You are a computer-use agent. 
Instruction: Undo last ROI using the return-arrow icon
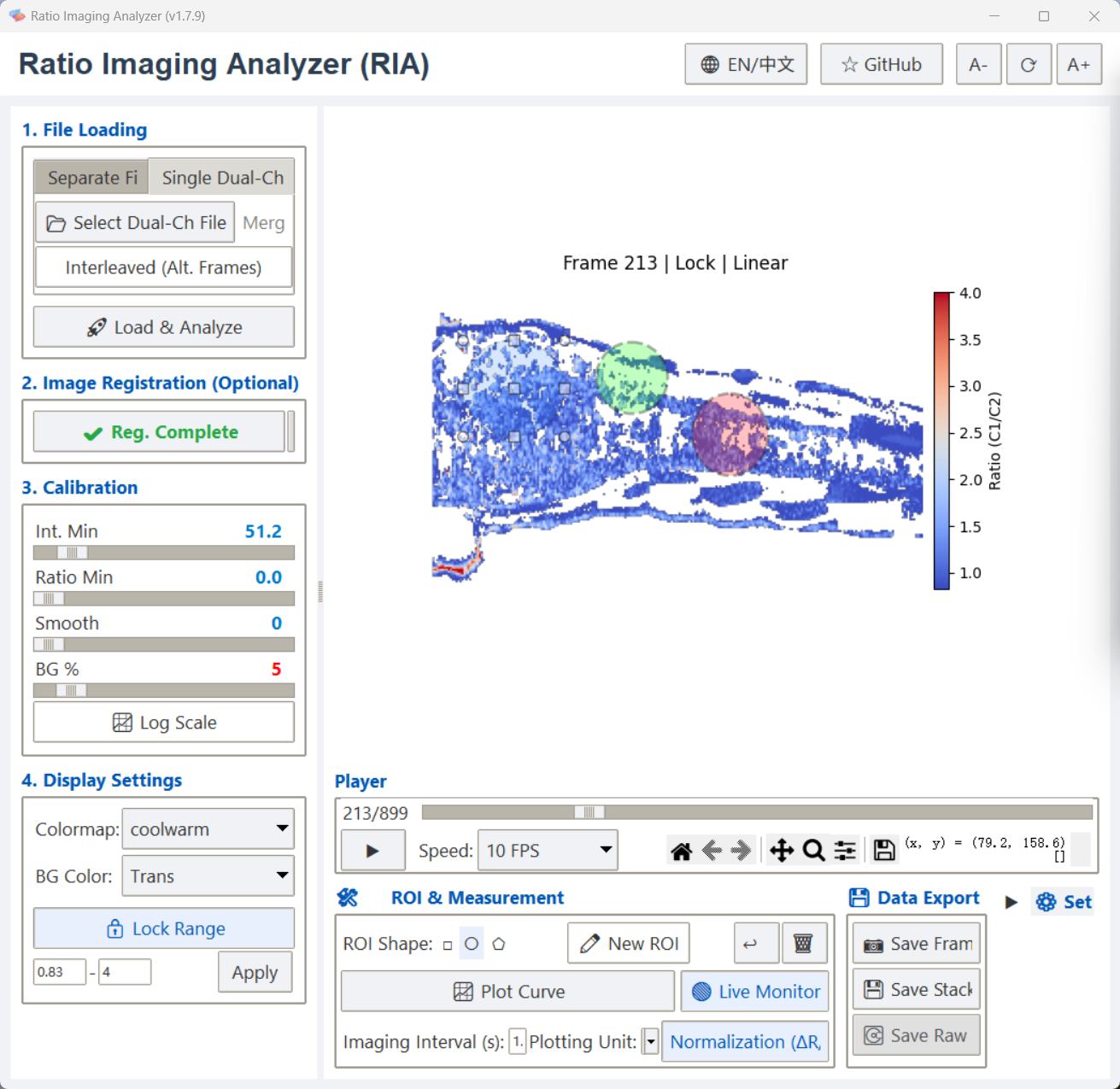coord(755,943)
